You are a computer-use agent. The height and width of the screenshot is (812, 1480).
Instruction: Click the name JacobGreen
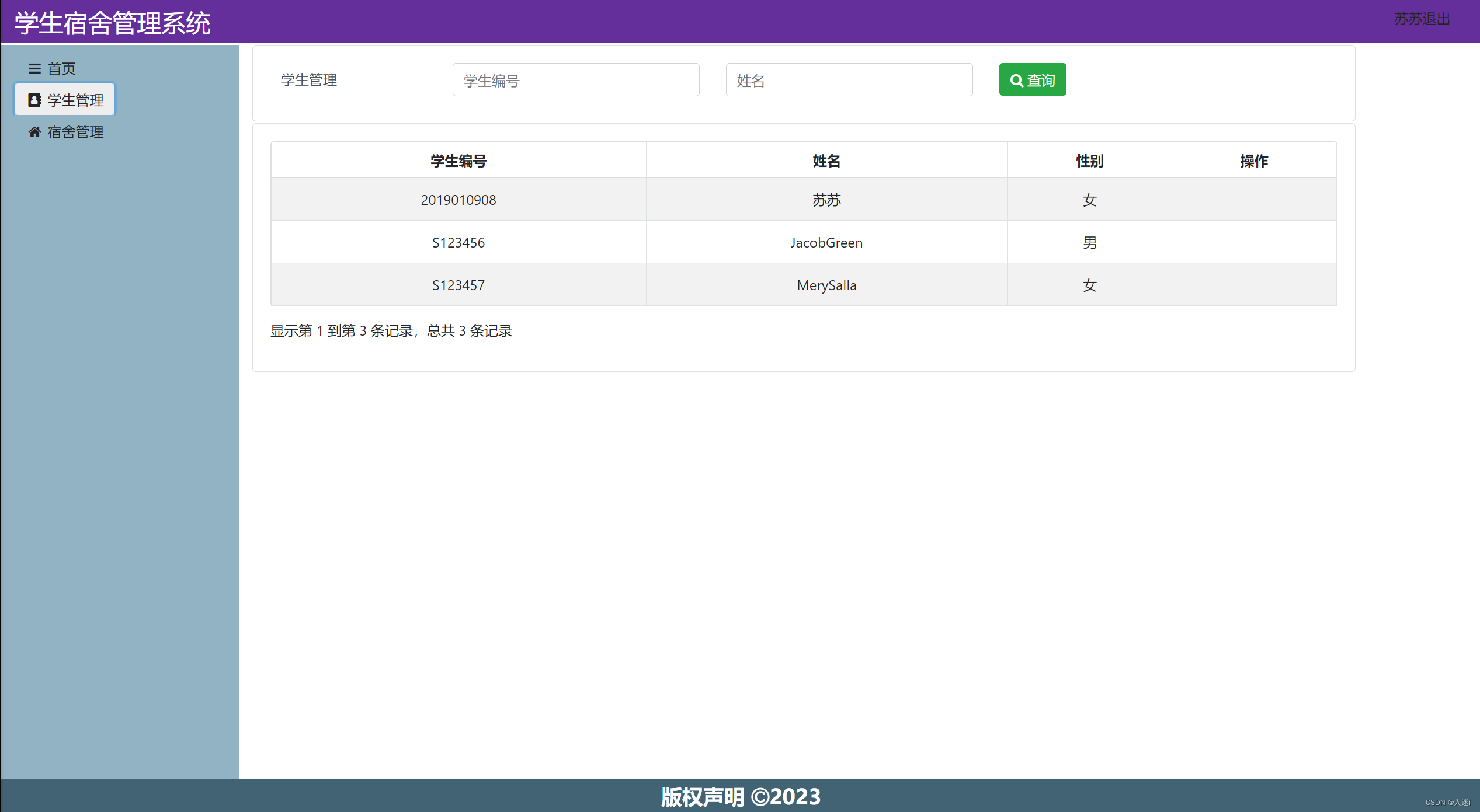826,242
